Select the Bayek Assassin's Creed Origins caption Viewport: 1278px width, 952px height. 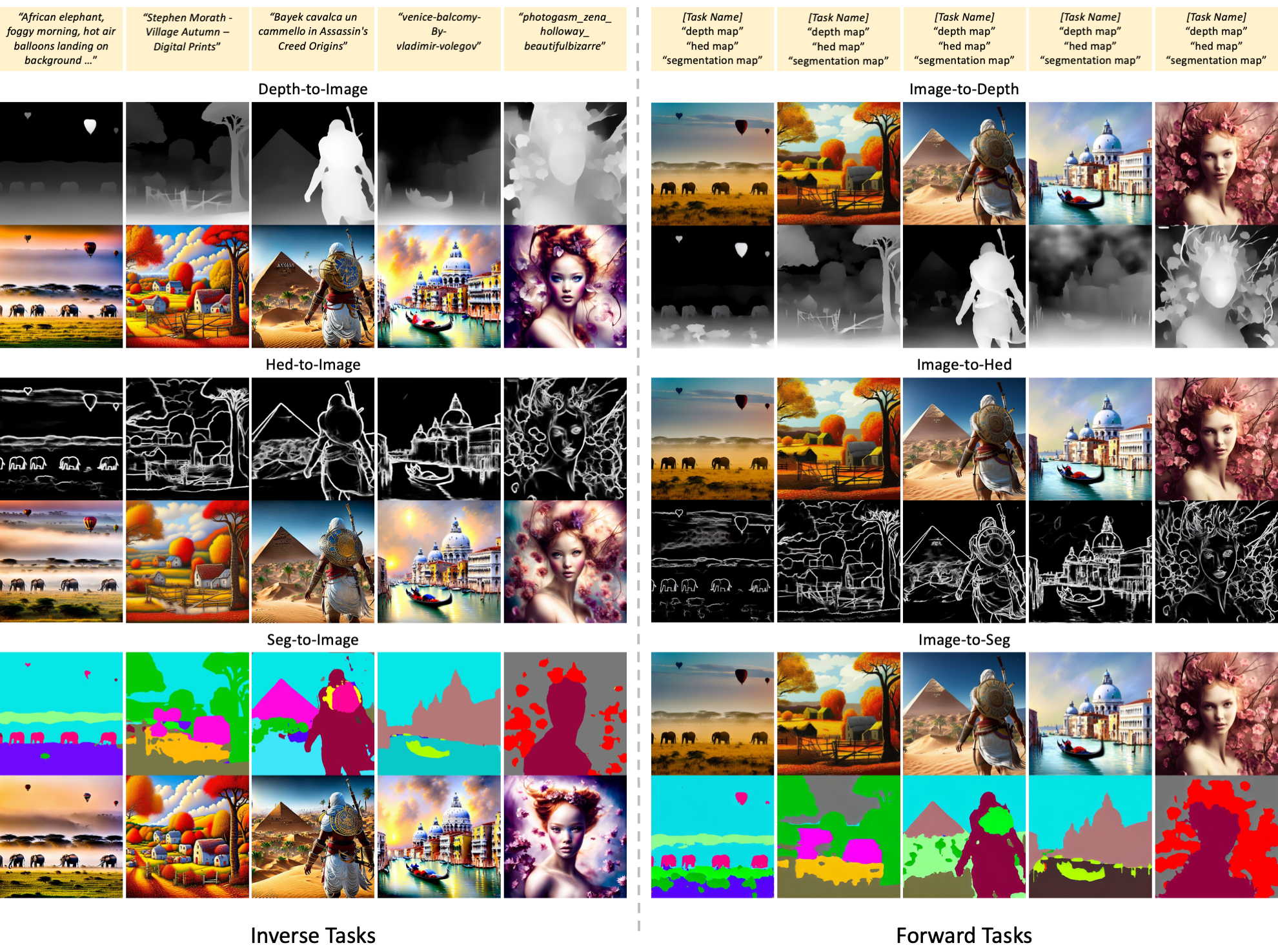click(312, 39)
